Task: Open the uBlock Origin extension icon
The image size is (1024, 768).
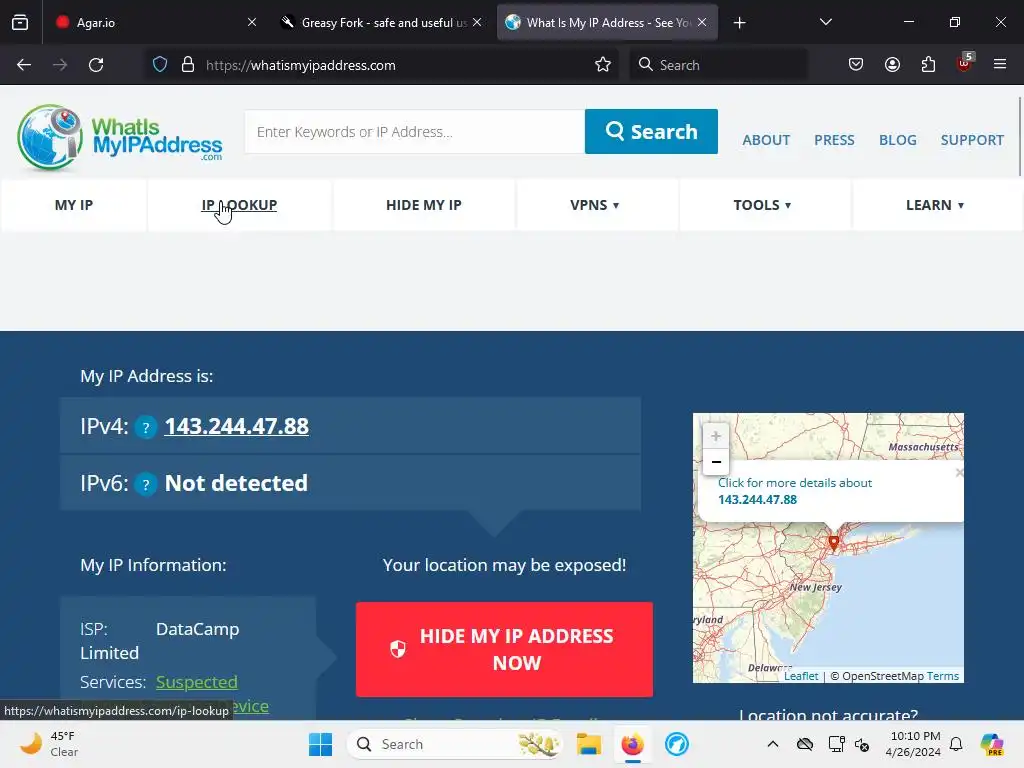Action: pyautogui.click(x=964, y=63)
